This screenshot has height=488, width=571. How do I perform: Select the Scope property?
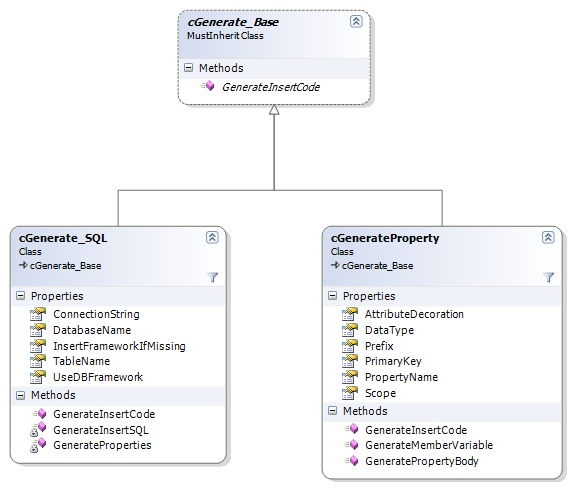click(380, 393)
